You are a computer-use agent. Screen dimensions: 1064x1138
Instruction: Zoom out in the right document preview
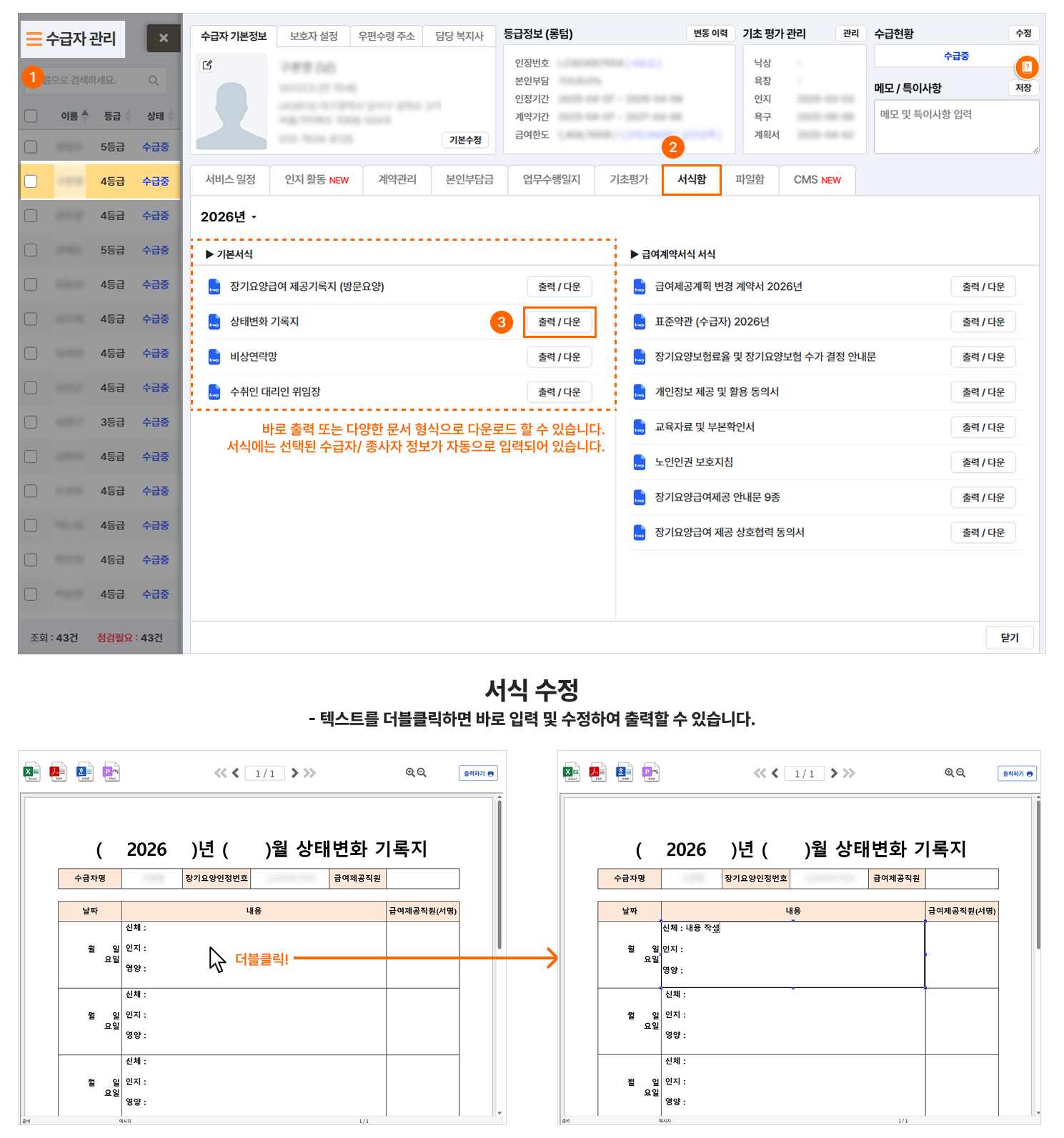tap(961, 773)
